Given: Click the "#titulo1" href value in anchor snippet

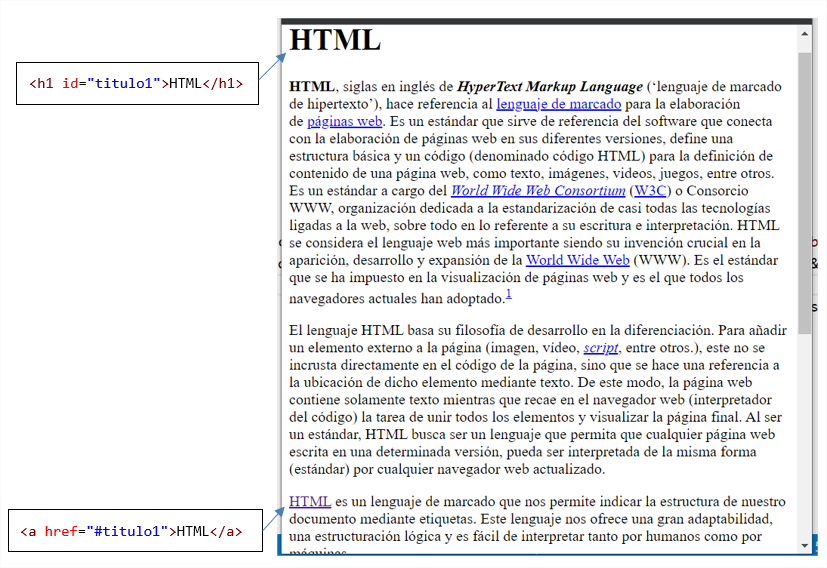Looking at the screenshot, I should coord(129,531).
